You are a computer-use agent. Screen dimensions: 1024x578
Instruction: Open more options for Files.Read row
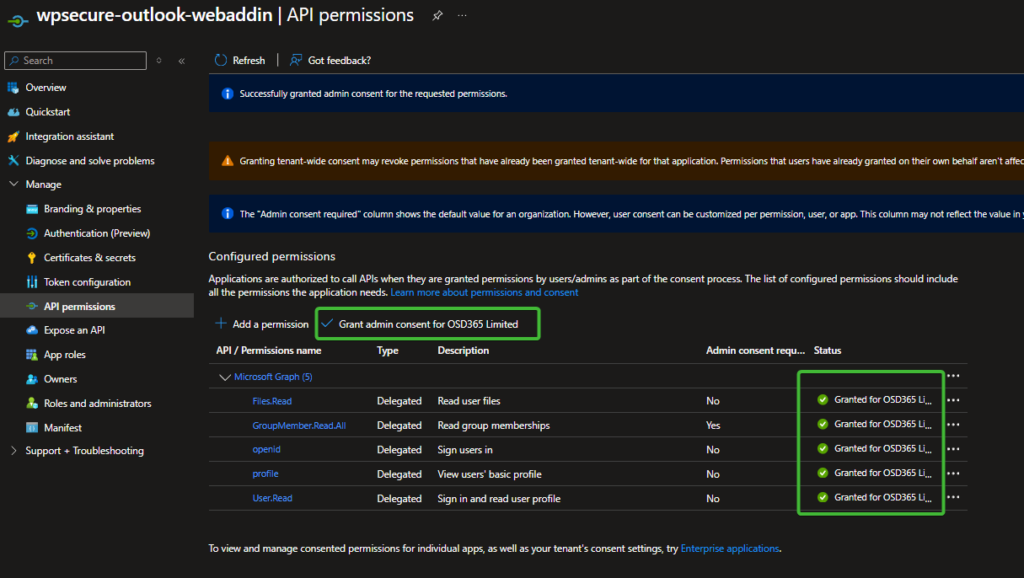point(953,400)
